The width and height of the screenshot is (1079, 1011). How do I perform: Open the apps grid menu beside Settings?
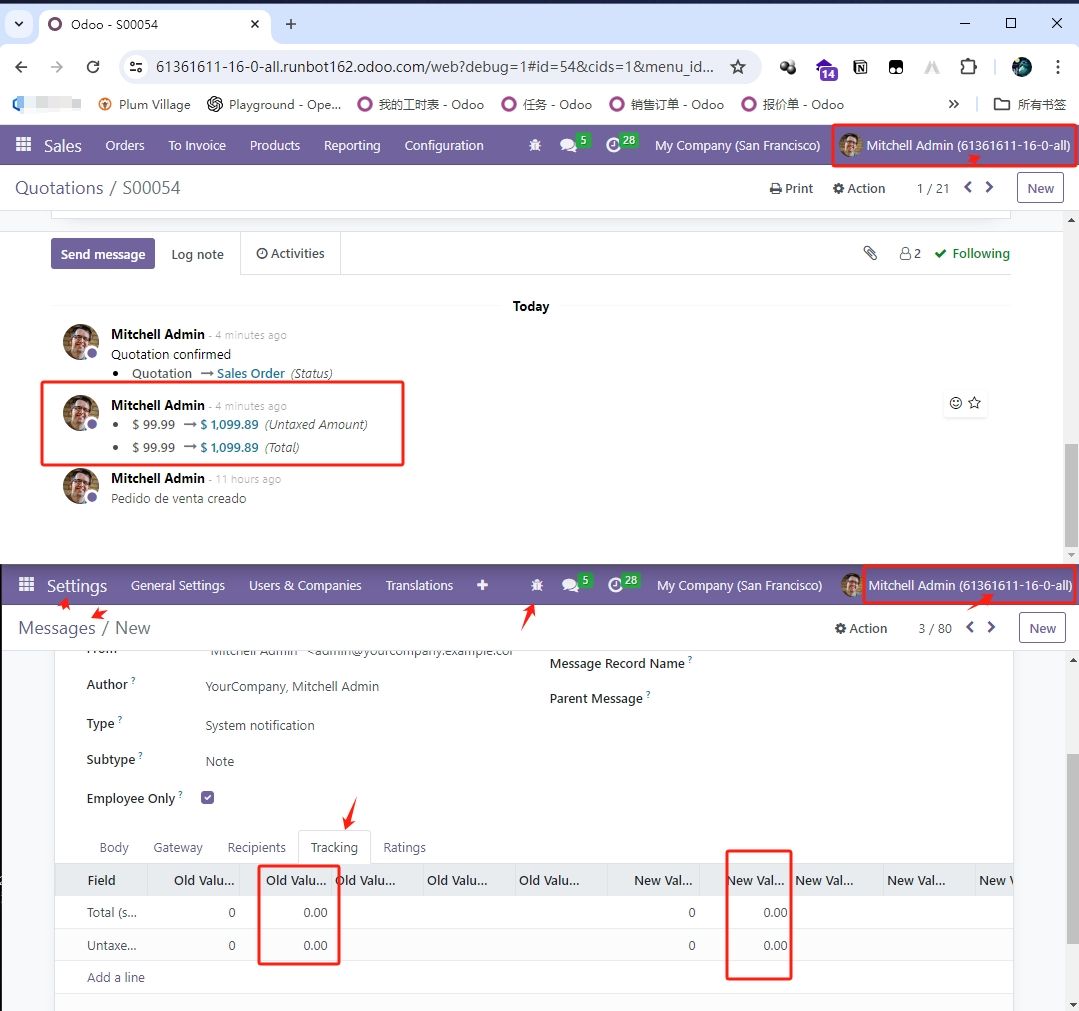click(26, 584)
